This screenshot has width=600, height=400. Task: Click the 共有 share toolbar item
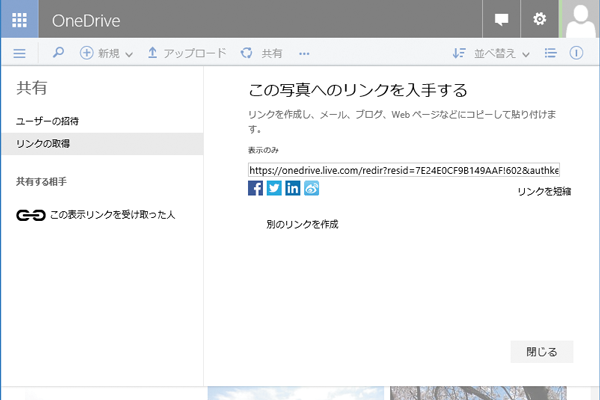[x=262, y=53]
